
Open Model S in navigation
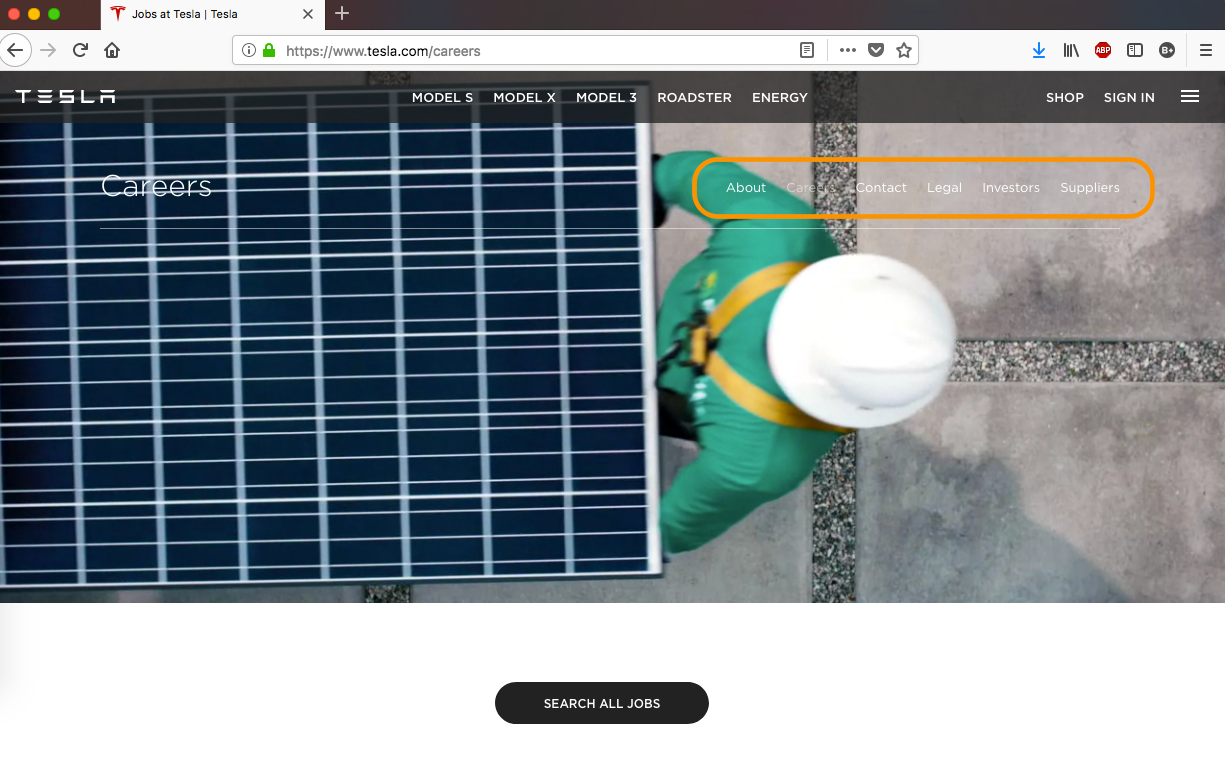[x=442, y=98]
